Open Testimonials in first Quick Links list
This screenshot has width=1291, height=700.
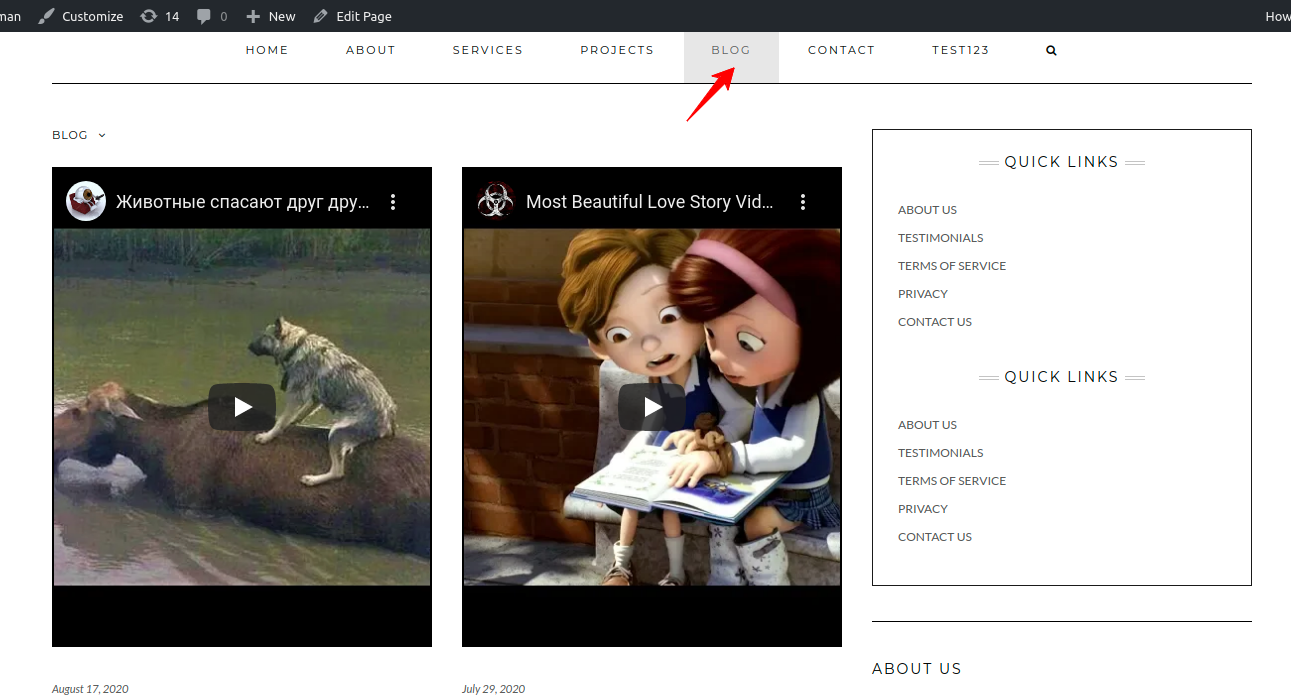click(940, 238)
